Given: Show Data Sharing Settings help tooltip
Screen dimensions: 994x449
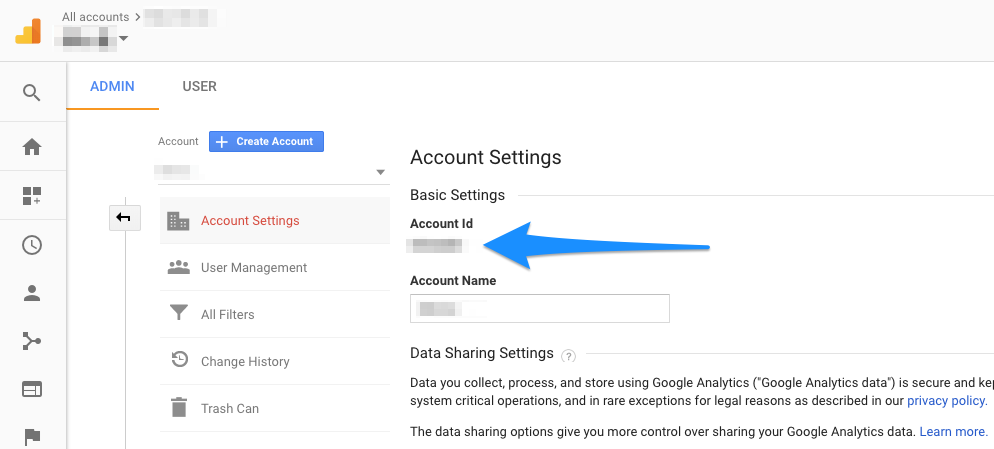Looking at the screenshot, I should [569, 355].
